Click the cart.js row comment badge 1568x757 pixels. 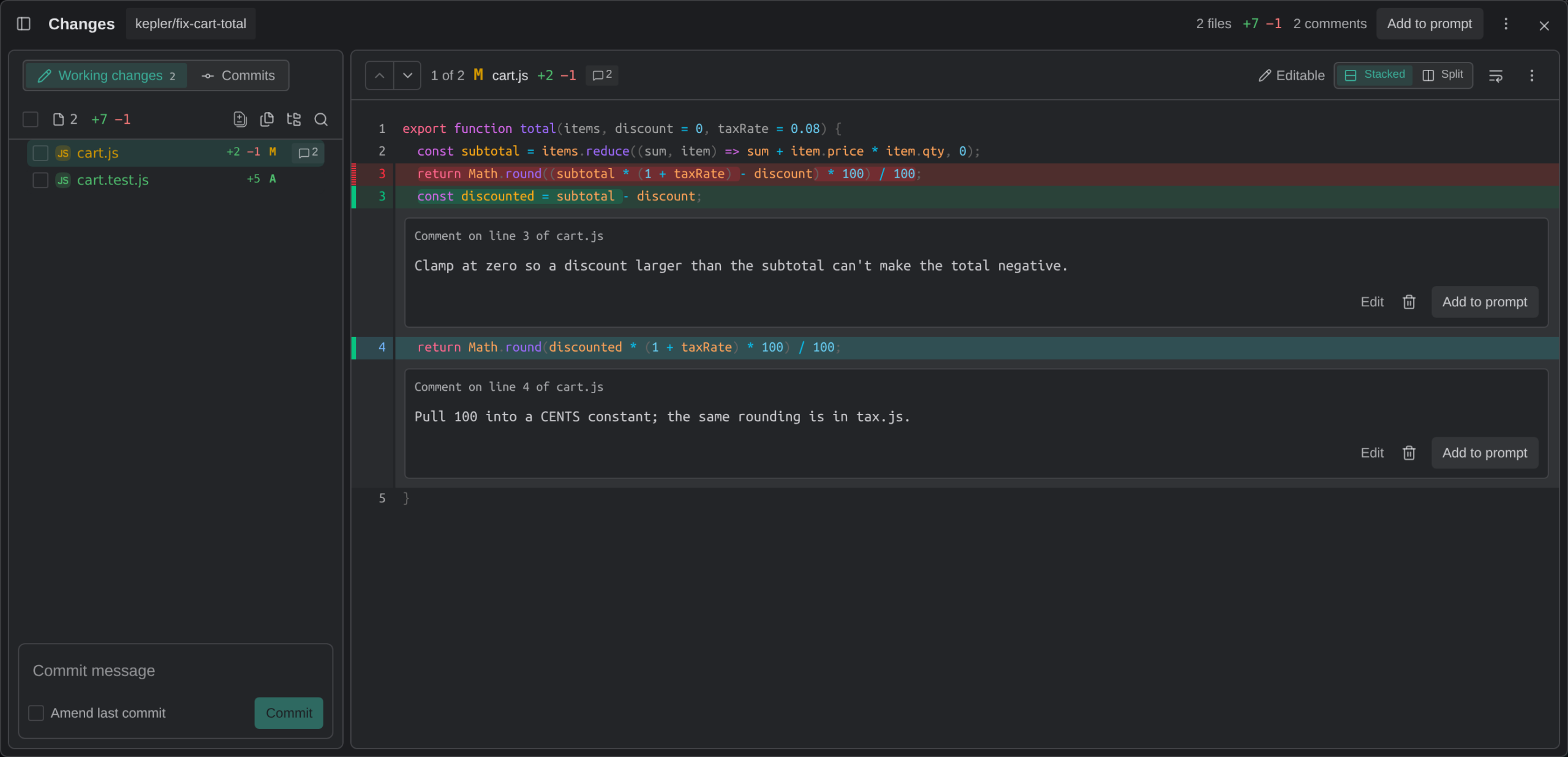pyautogui.click(x=308, y=153)
